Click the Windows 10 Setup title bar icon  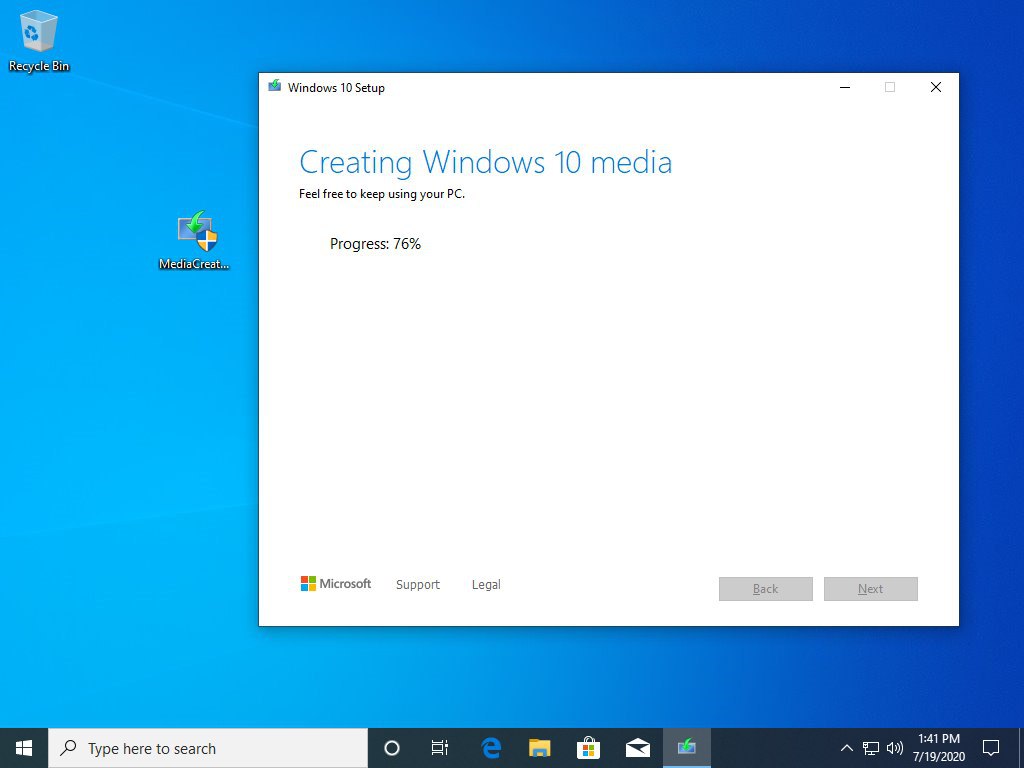275,87
